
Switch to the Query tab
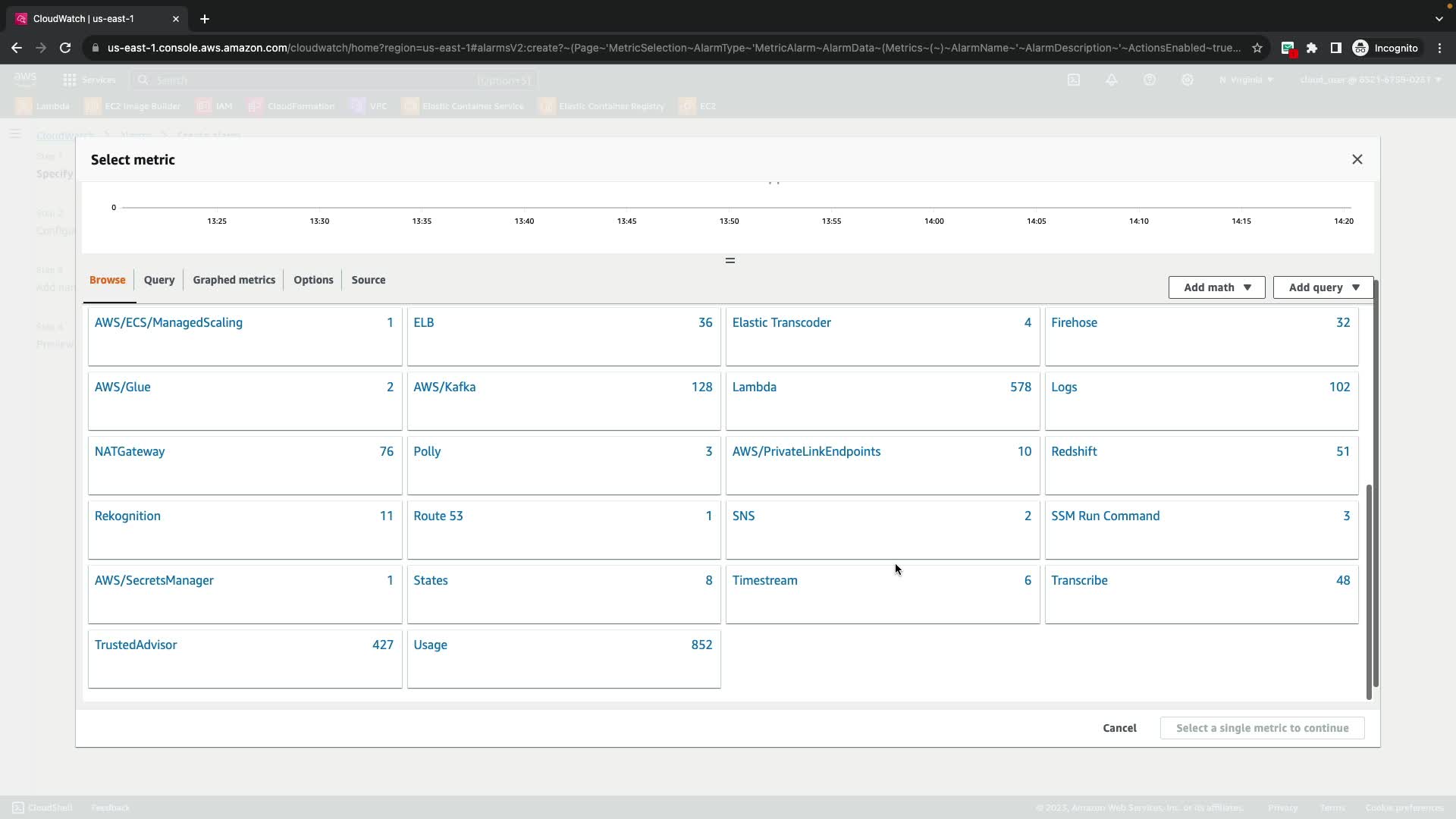[x=159, y=280]
